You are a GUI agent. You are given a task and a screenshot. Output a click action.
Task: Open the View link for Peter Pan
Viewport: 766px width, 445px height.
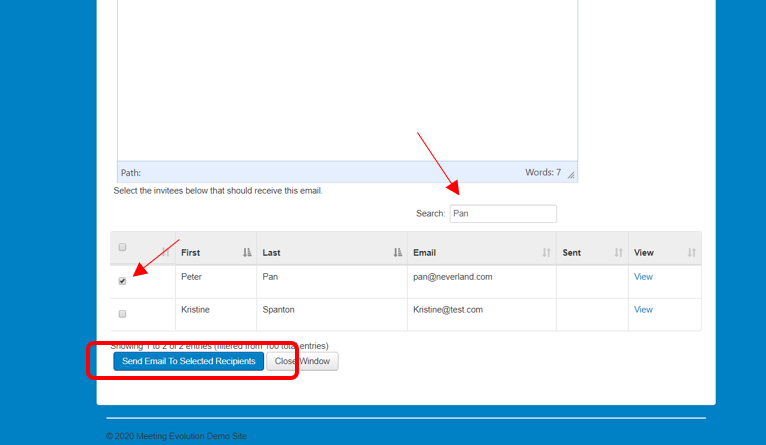[643, 277]
